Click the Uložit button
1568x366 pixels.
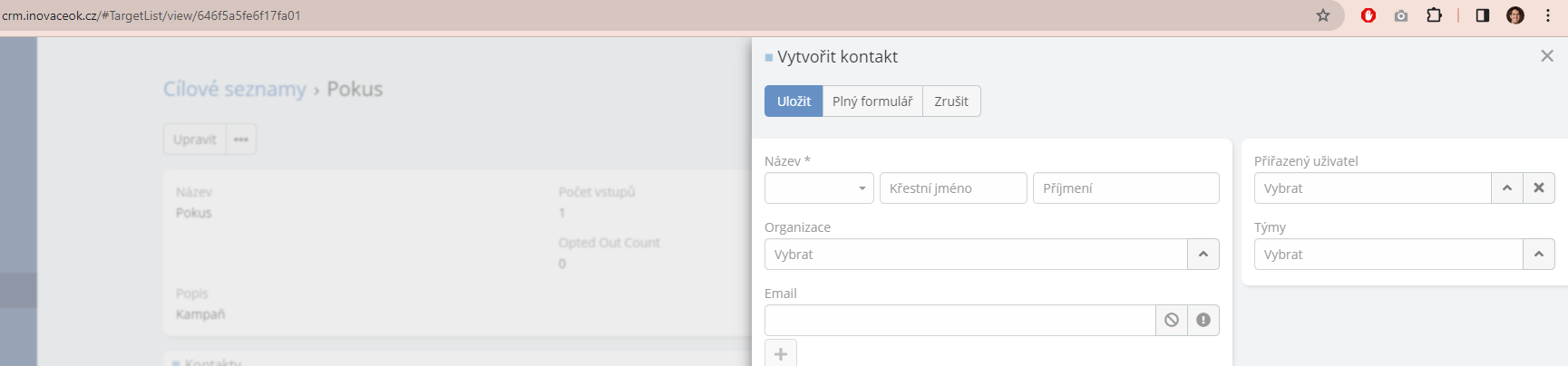pyautogui.click(x=794, y=101)
